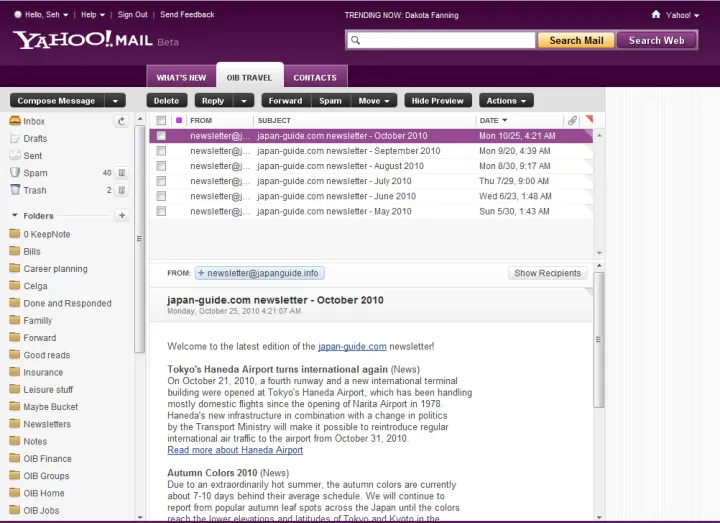Select the checkbox for the July 2010 newsletter
720x523 pixels.
tap(161, 181)
